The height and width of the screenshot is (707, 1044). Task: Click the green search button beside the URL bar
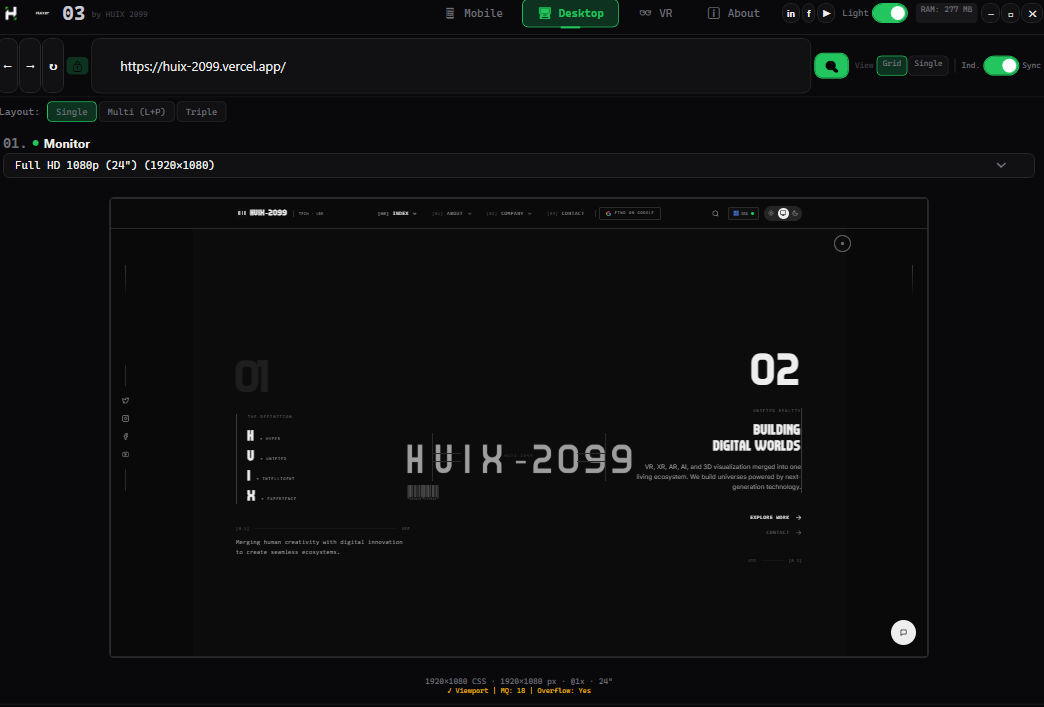pyautogui.click(x=831, y=66)
